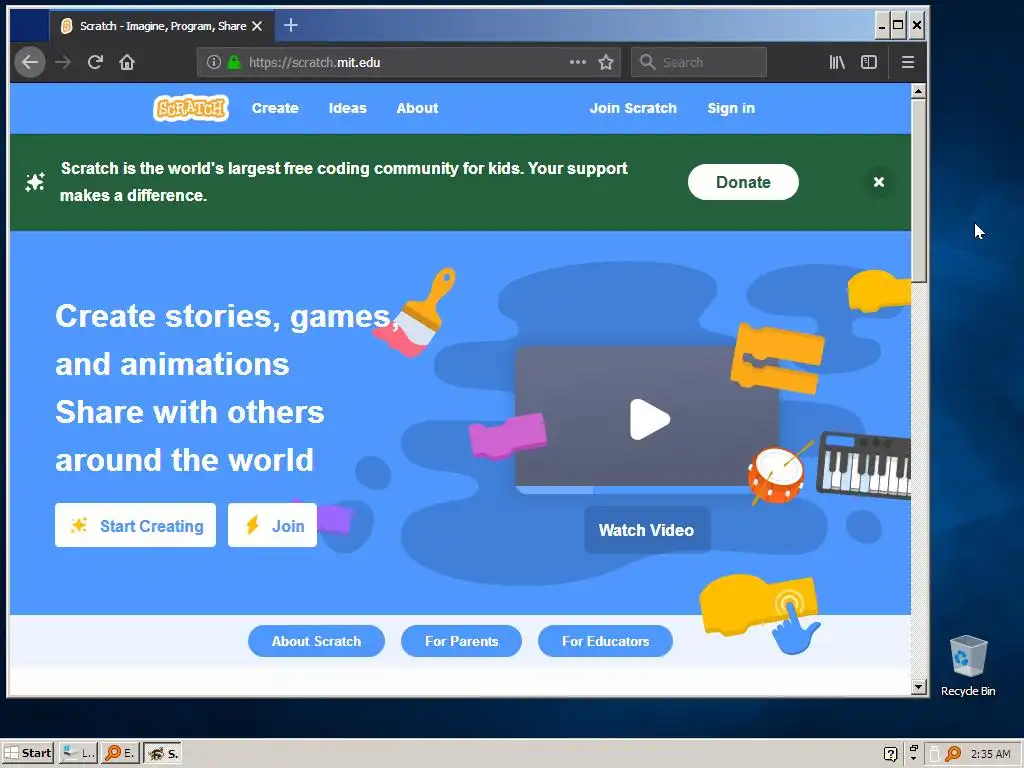The height and width of the screenshot is (768, 1024).
Task: Click the browser home icon
Action: tap(127, 63)
